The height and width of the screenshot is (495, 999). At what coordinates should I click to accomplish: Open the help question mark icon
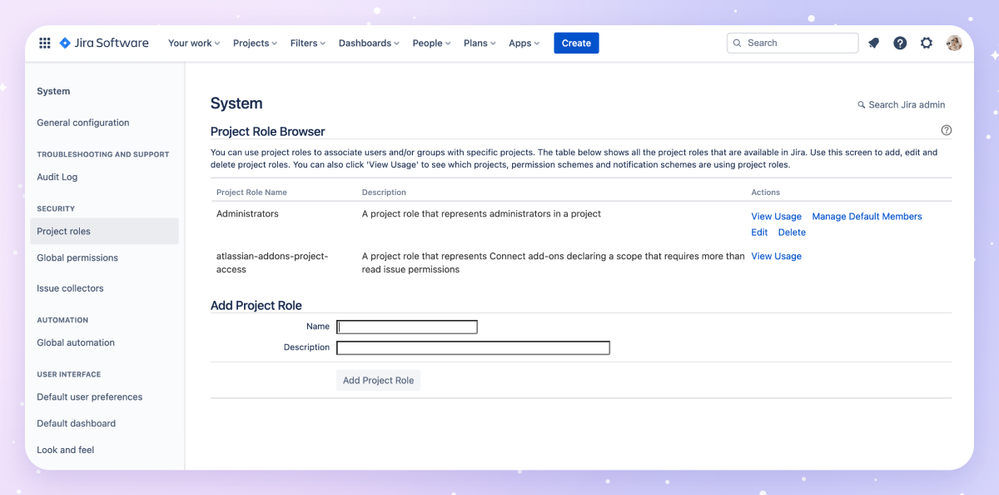pos(900,43)
